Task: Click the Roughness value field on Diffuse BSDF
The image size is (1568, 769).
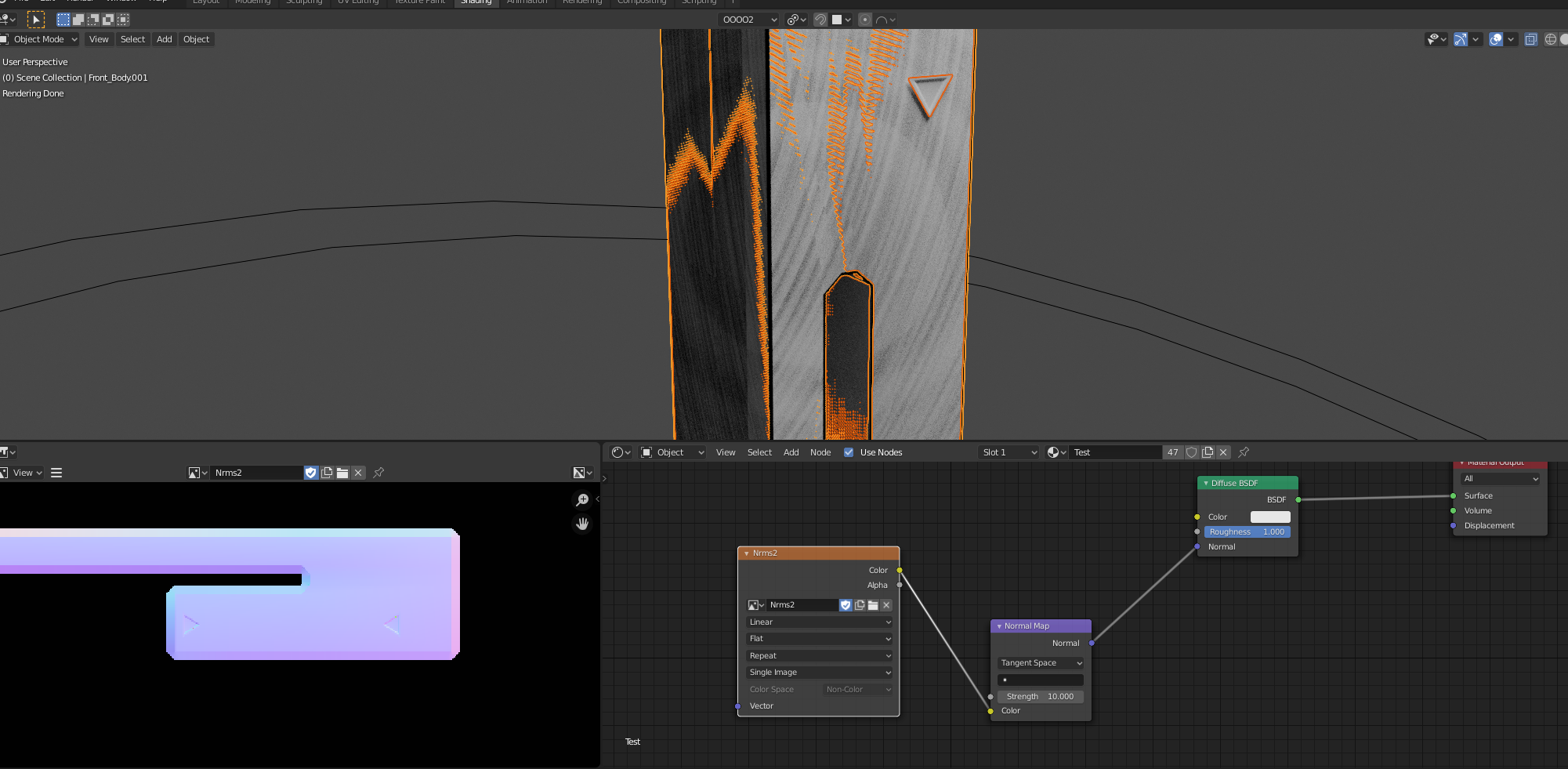Action: click(x=1247, y=531)
